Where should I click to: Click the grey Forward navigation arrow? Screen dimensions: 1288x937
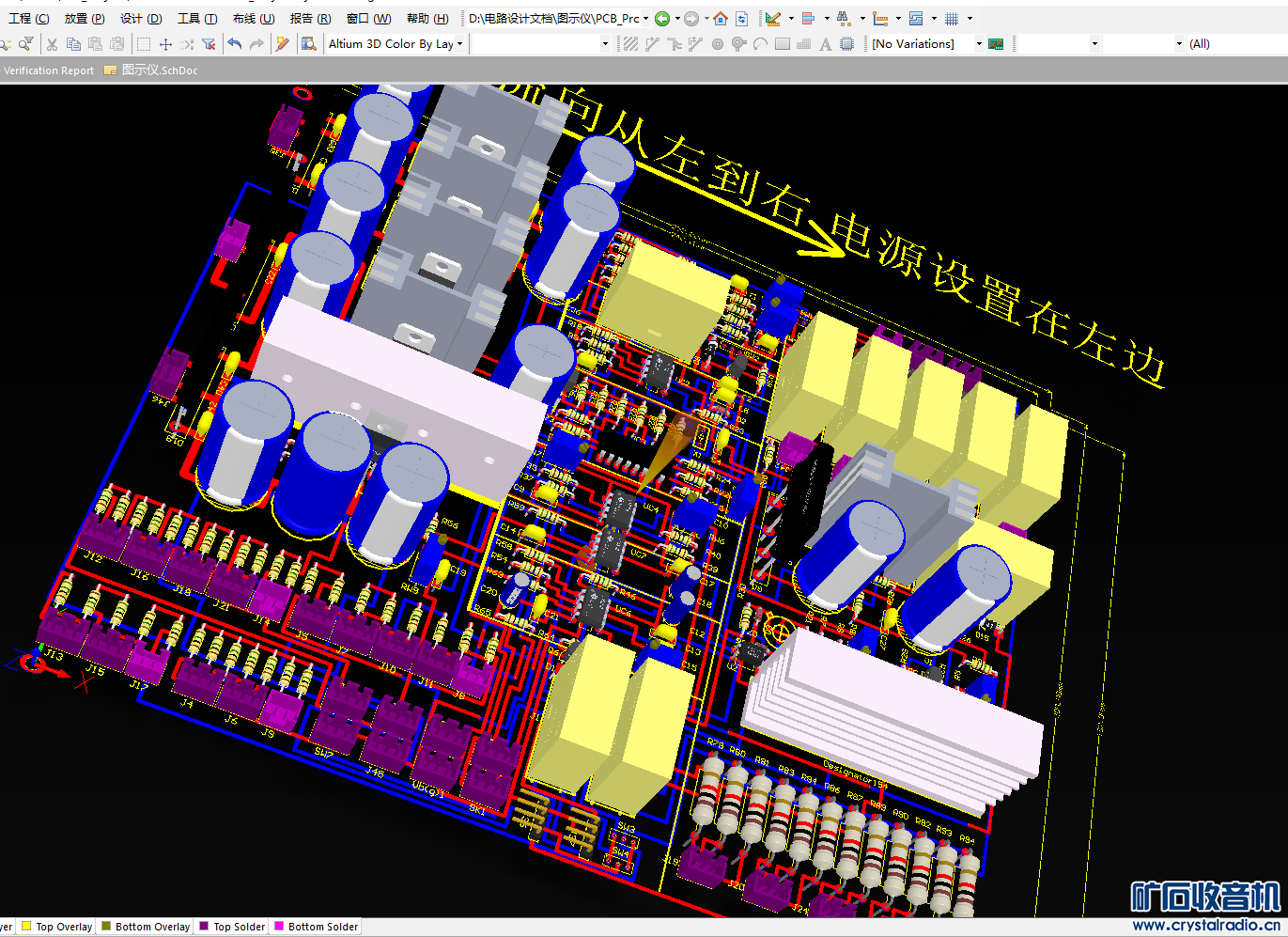(x=691, y=19)
